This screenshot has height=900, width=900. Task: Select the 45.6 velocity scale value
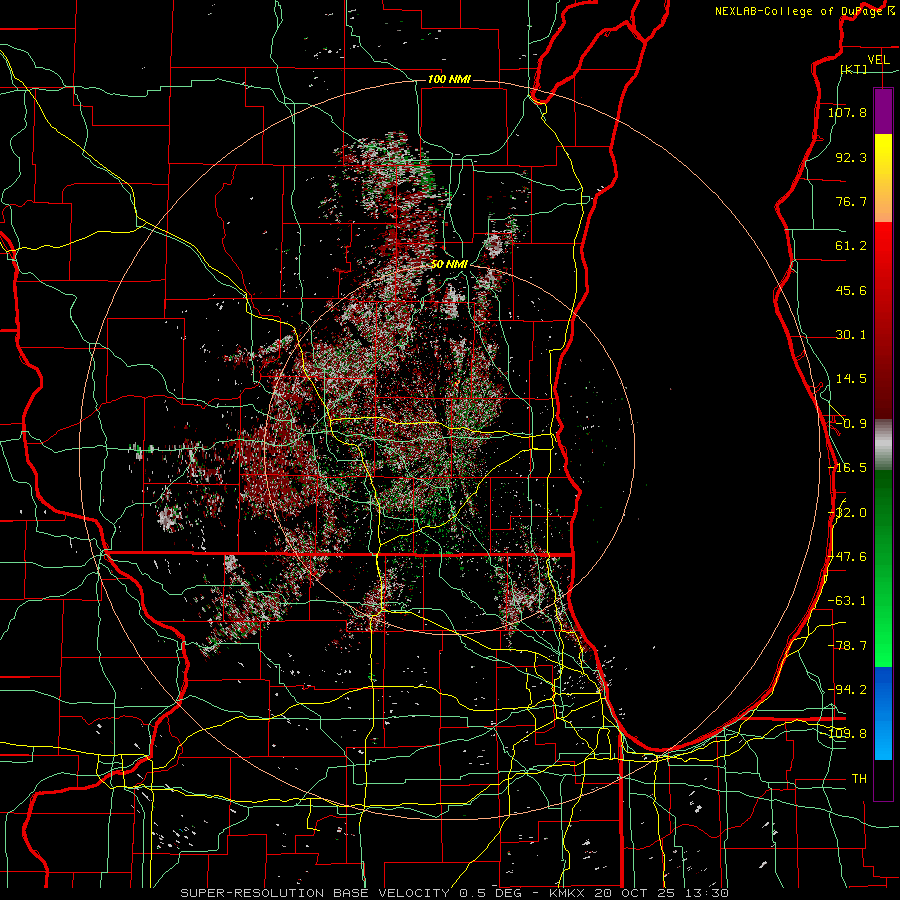851,290
